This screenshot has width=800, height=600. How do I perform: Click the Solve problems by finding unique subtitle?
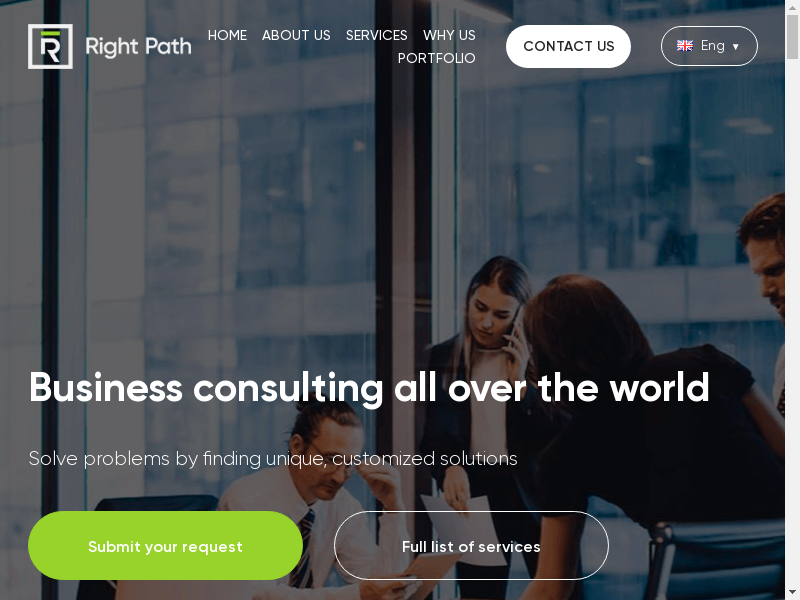(273, 459)
